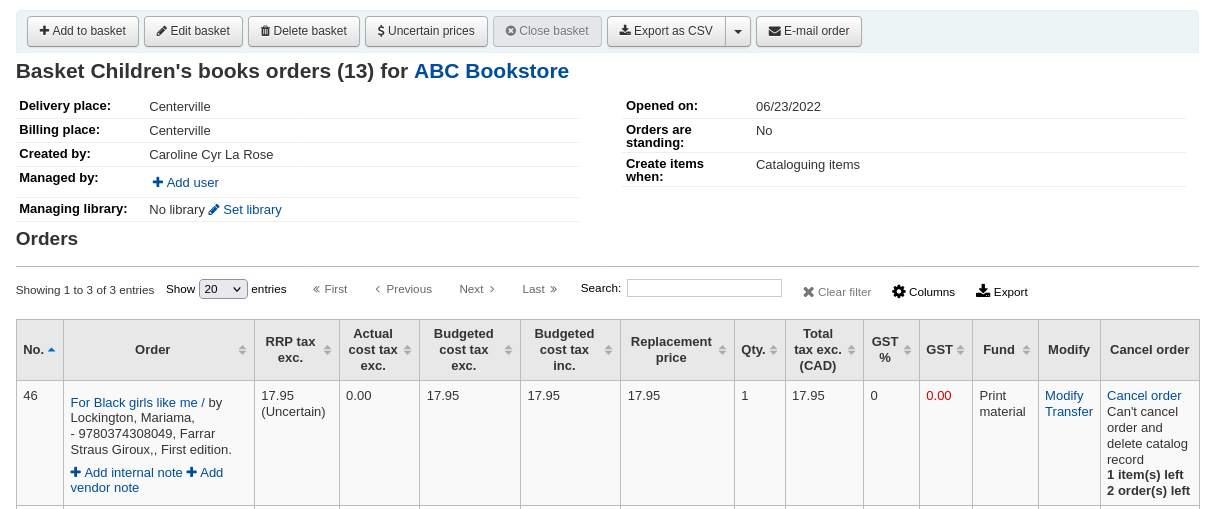This screenshot has width=1213, height=509.
Task: Sort by Qty. column
Action: click(x=759, y=350)
